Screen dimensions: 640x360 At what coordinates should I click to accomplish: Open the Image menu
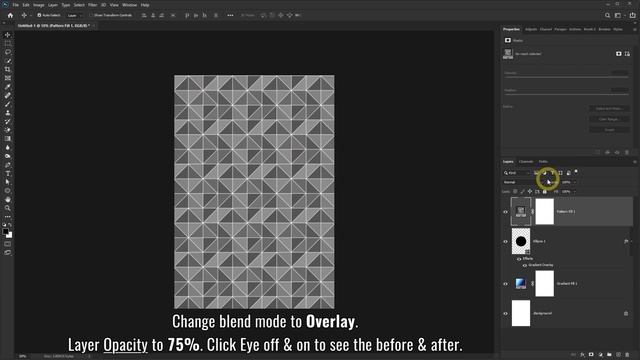point(38,5)
